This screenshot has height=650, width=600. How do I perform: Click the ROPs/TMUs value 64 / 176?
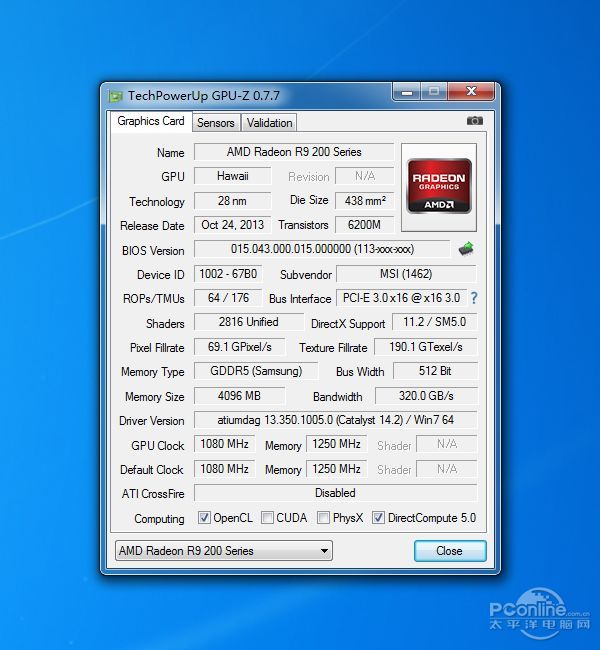[228, 298]
